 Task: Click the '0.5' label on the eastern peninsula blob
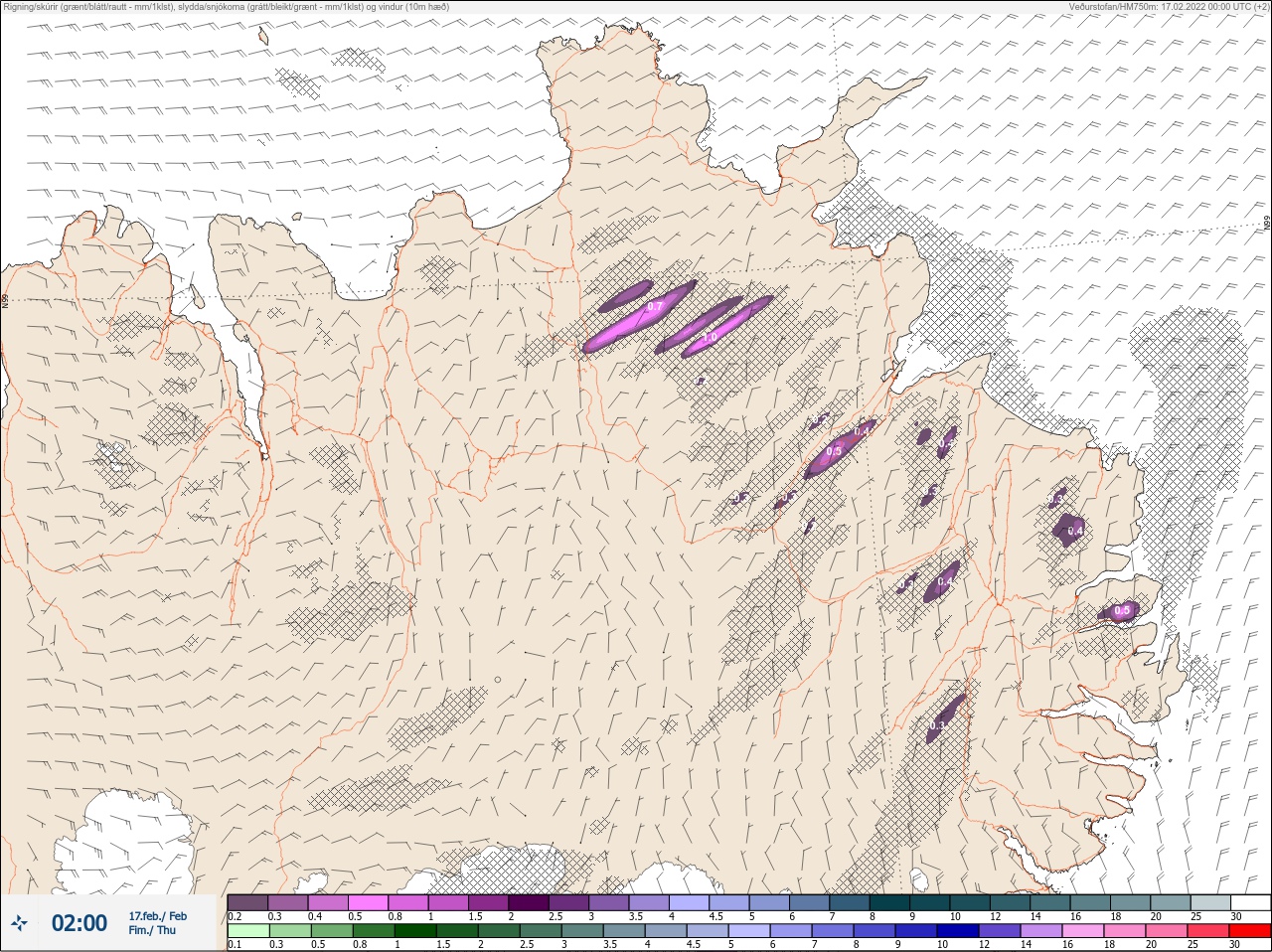[1122, 611]
